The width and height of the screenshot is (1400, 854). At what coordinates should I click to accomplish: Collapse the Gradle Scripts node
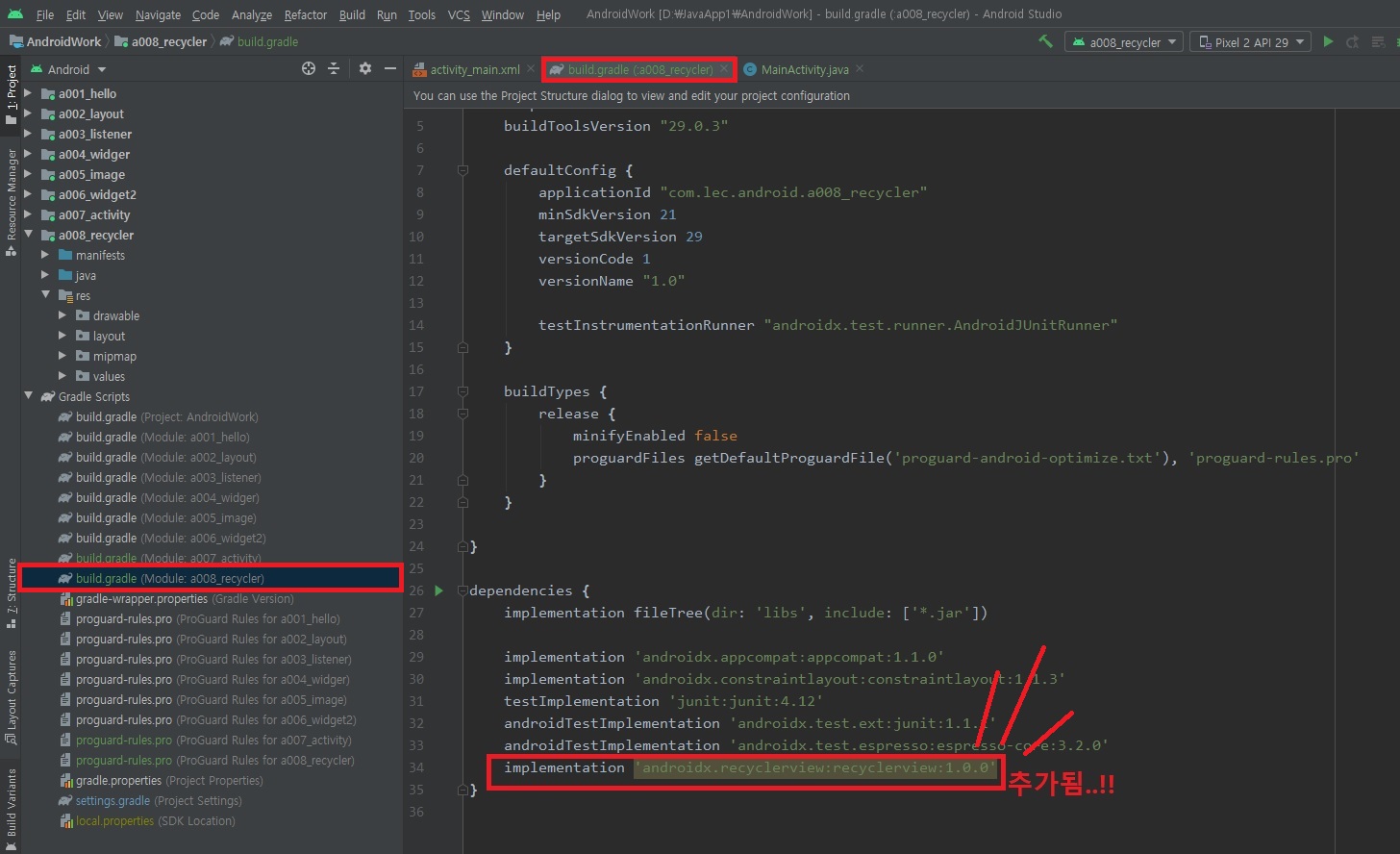[x=28, y=396]
